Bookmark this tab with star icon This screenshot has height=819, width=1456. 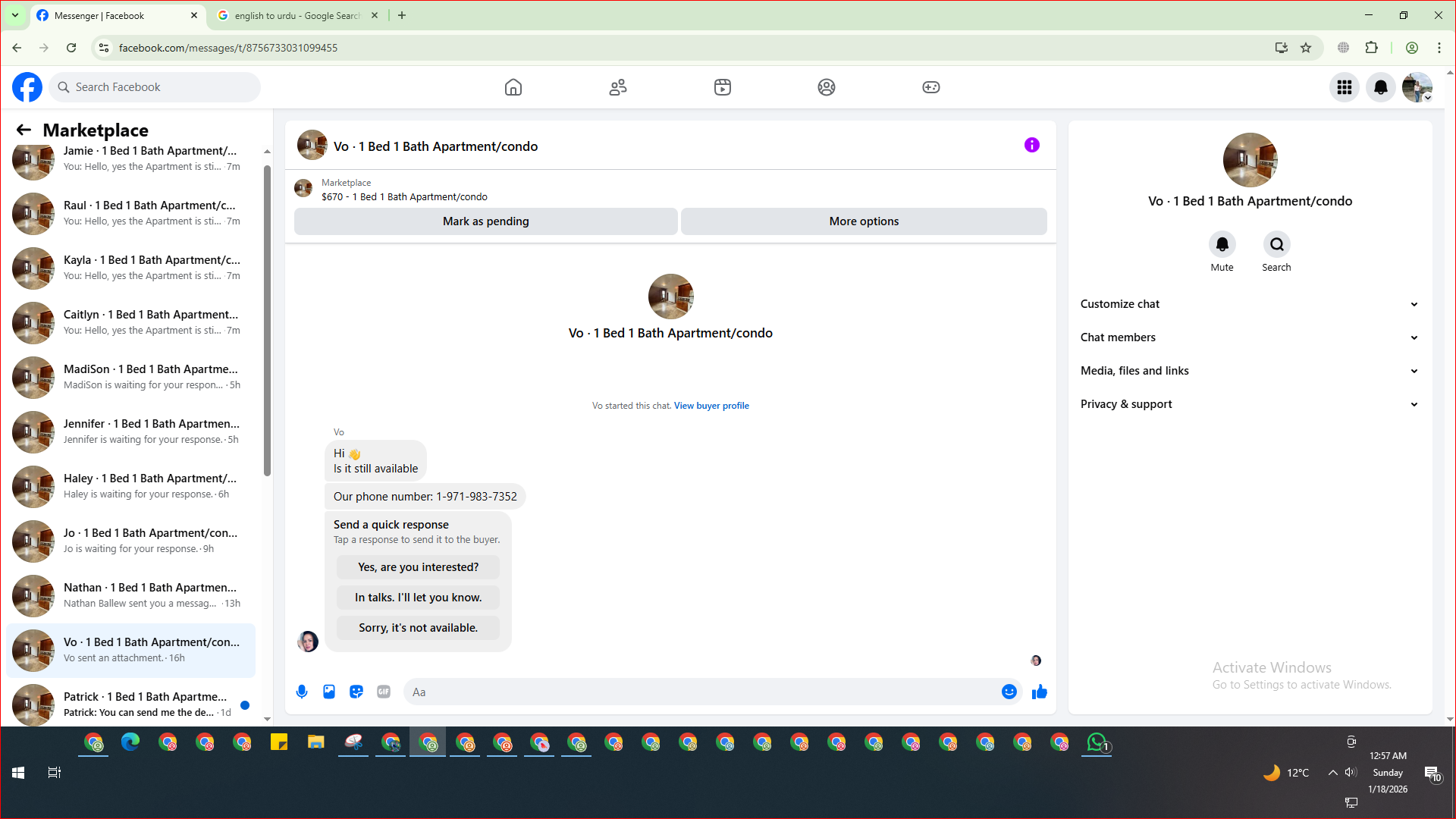pos(1306,48)
